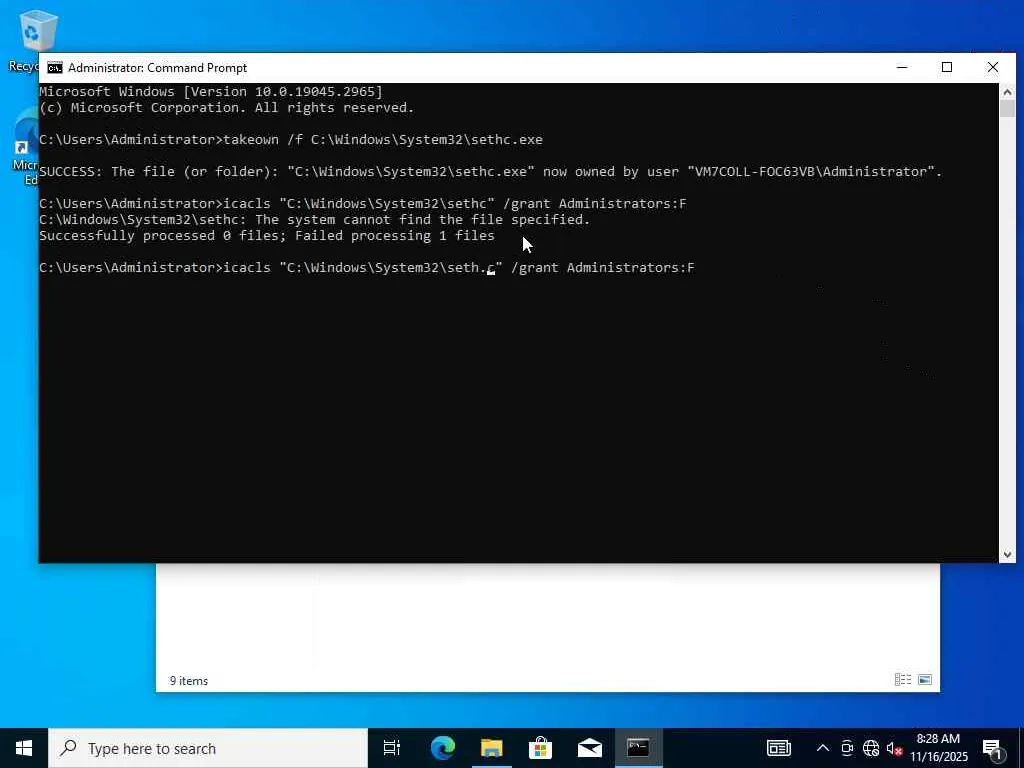Open the Action Center notifications icon
The image size is (1024, 768).
[x=992, y=749]
